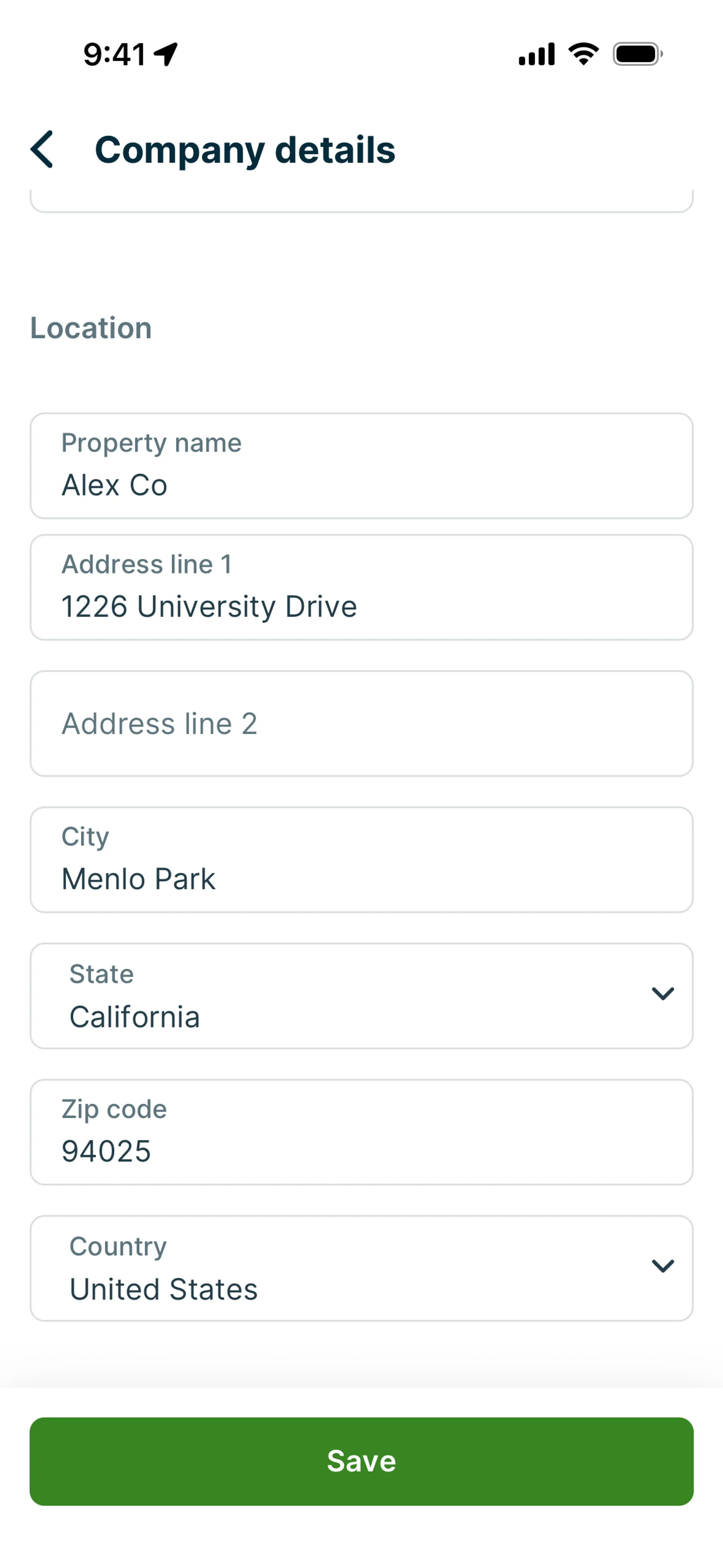Tap the partially hidden field above Location
The height and width of the screenshot is (1568, 723).
coord(361,201)
